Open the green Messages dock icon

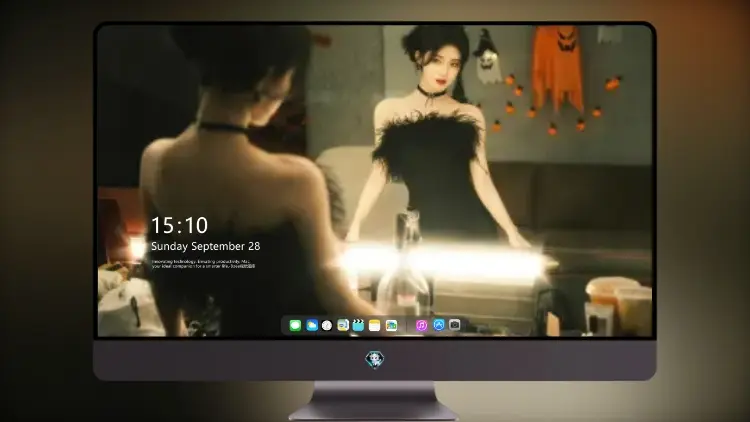pyautogui.click(x=295, y=325)
